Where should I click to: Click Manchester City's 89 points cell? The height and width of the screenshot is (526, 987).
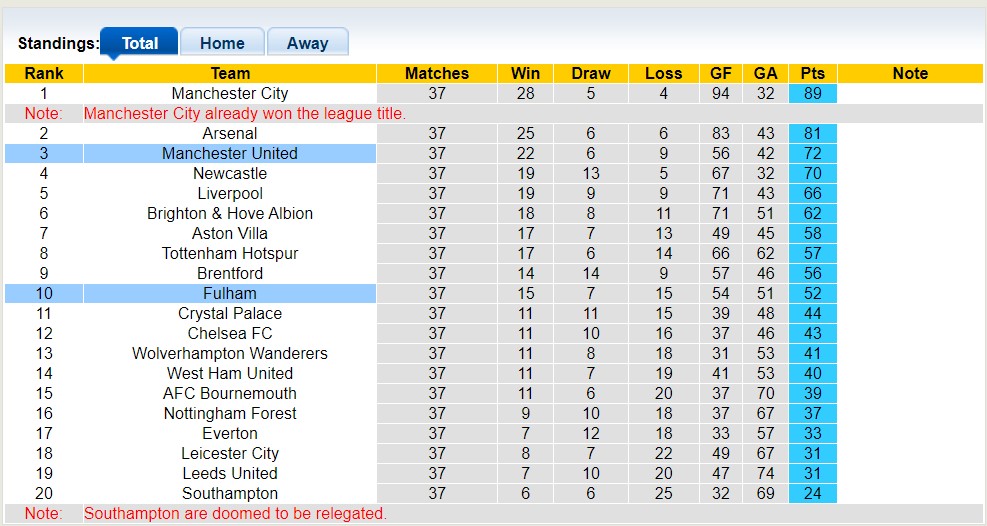tap(812, 93)
